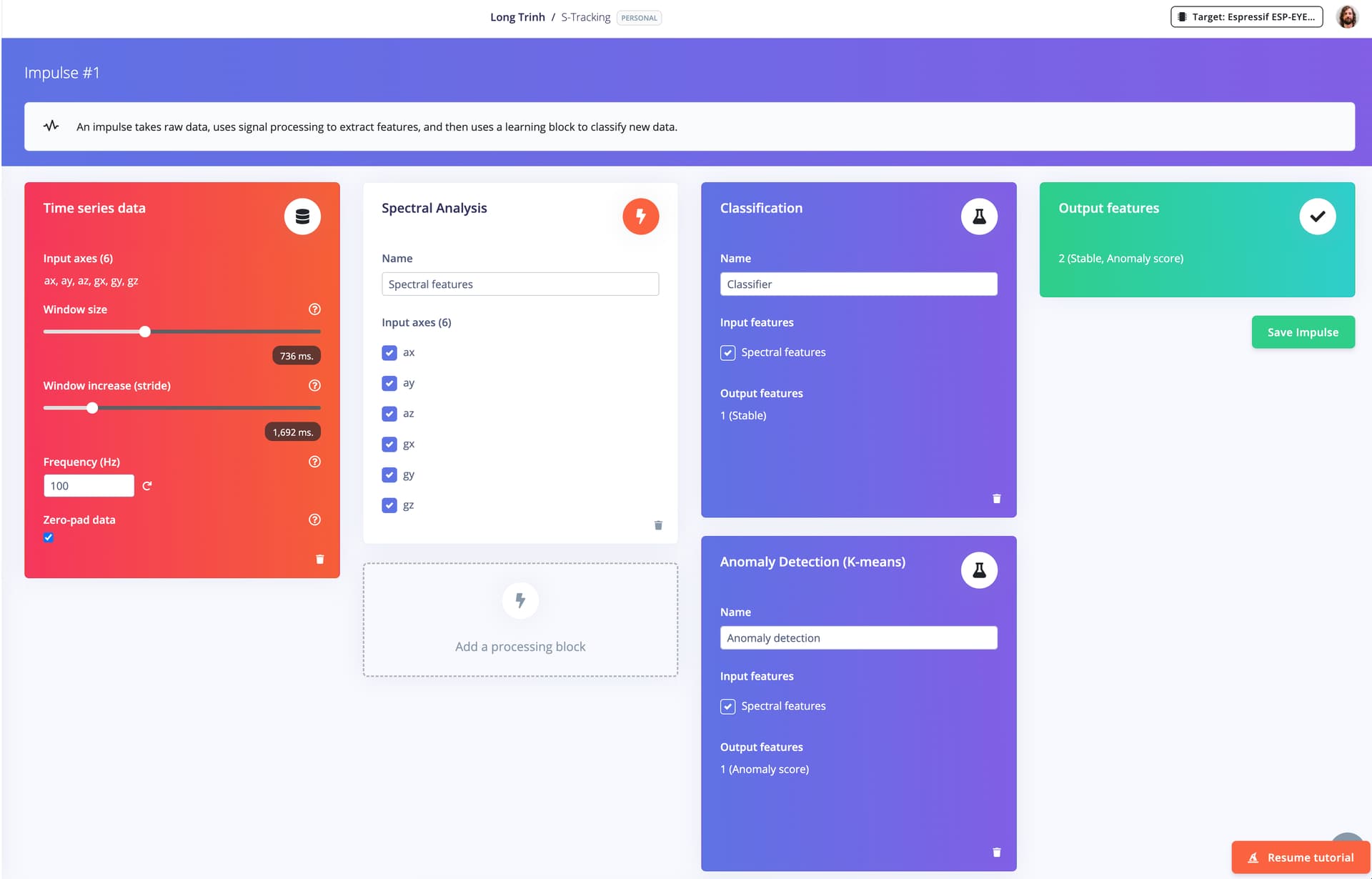Remove the Classification learning block
Screen dimensions: 1372x879
click(x=996, y=499)
